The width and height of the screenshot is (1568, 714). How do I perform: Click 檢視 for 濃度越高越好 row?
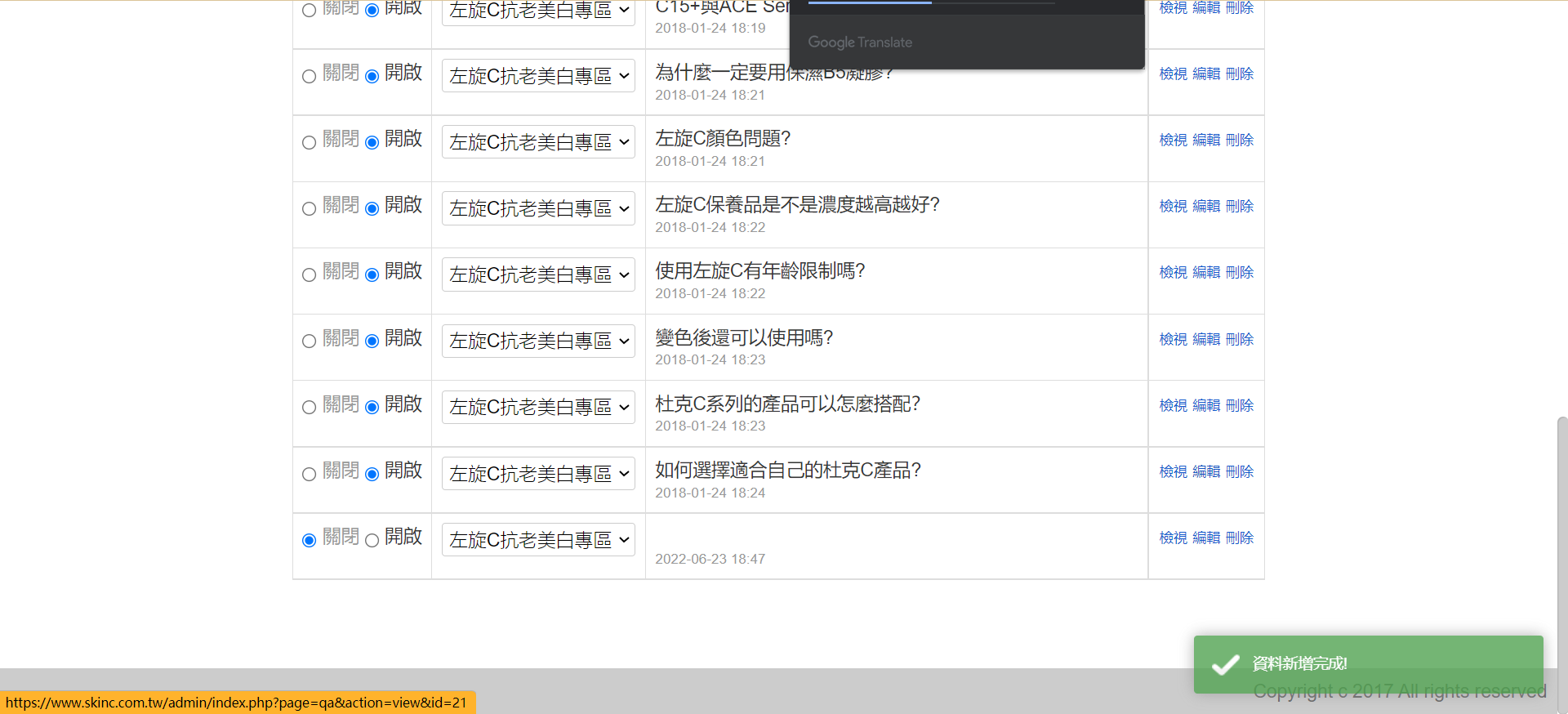pyautogui.click(x=1173, y=207)
